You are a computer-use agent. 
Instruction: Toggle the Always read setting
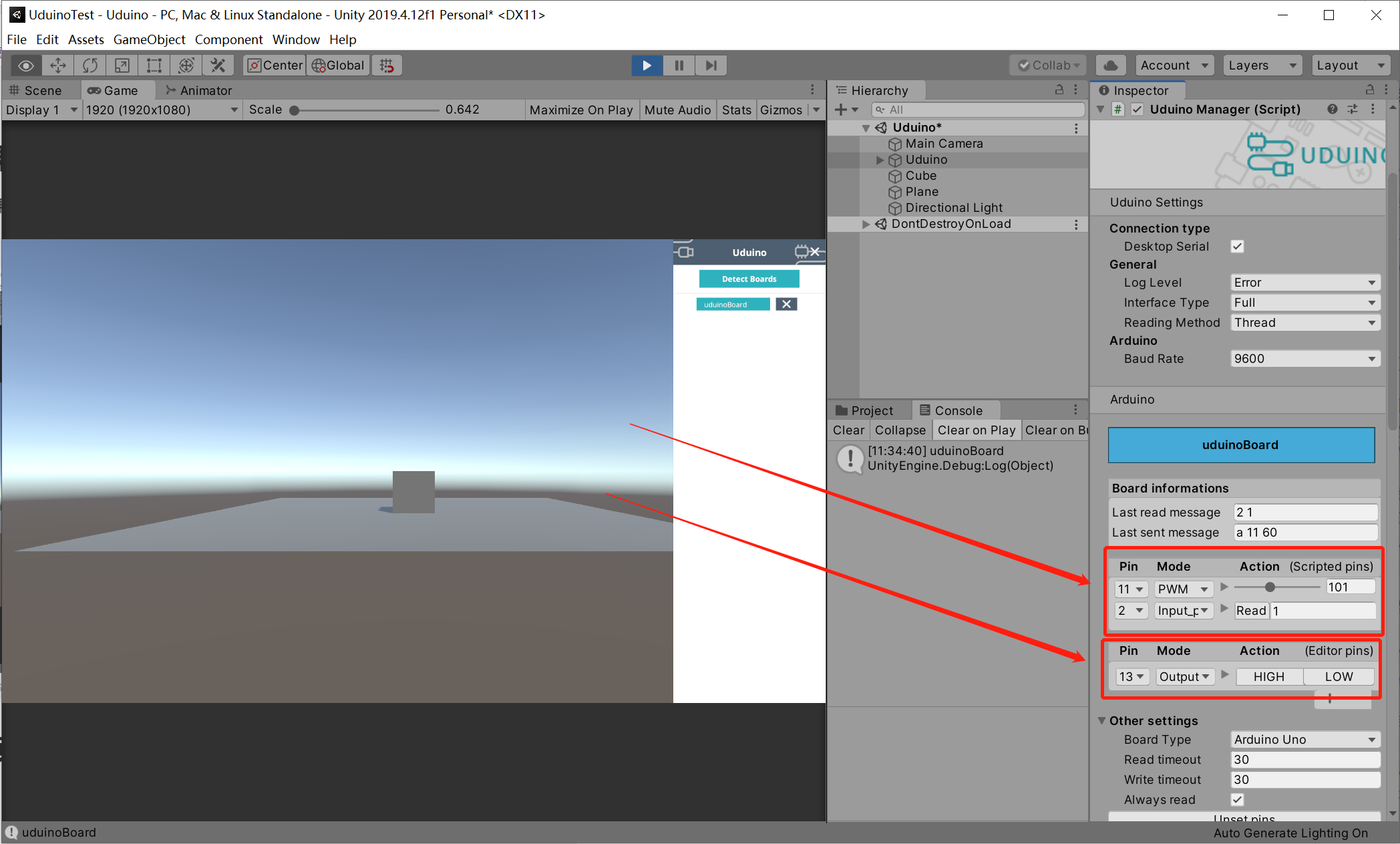pyautogui.click(x=1237, y=799)
